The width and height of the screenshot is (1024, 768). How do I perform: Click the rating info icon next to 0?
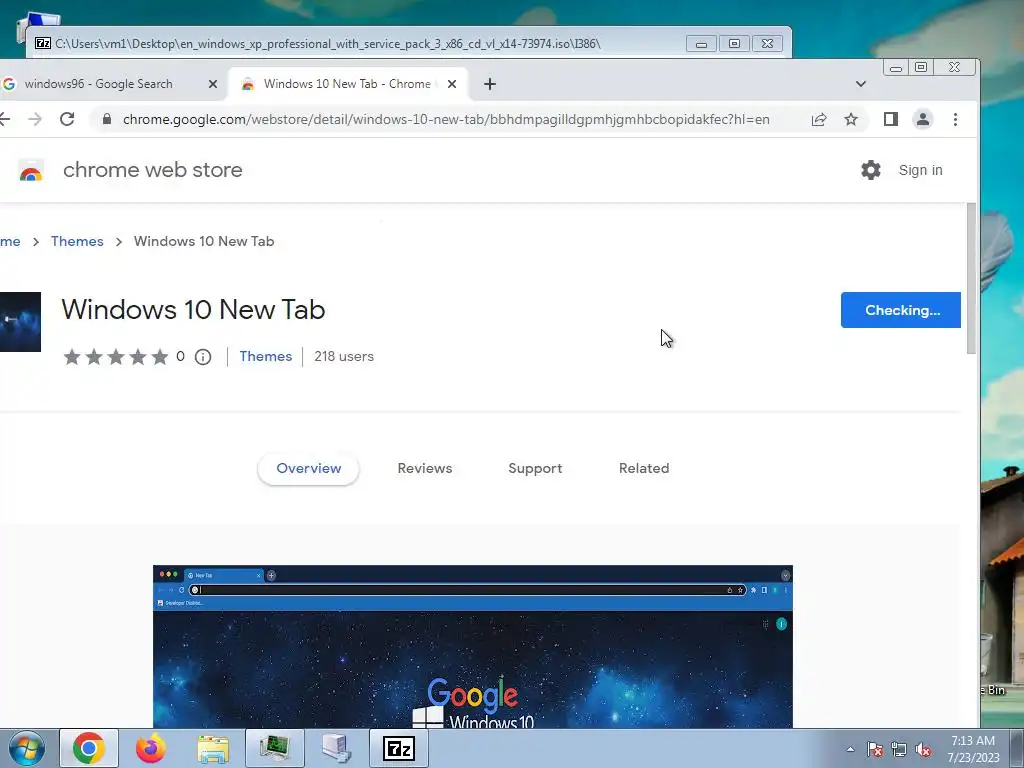tap(203, 357)
